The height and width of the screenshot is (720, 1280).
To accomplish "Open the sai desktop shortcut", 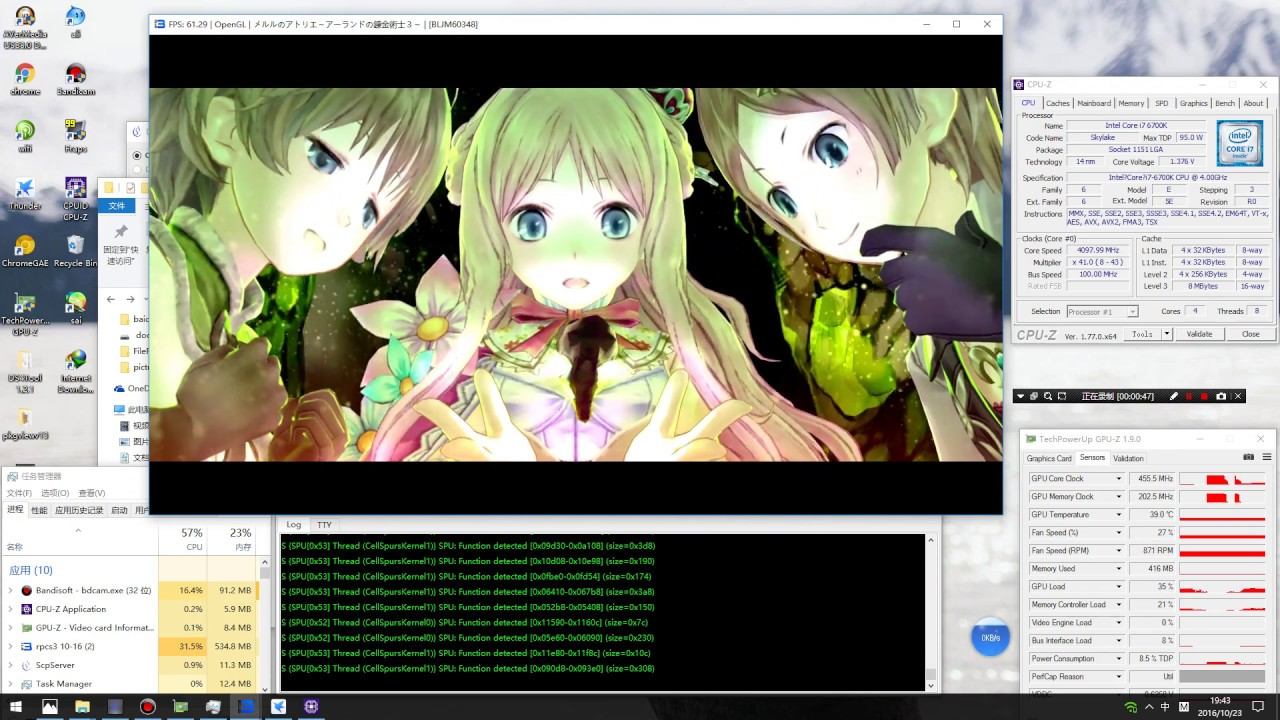I will tap(75, 305).
